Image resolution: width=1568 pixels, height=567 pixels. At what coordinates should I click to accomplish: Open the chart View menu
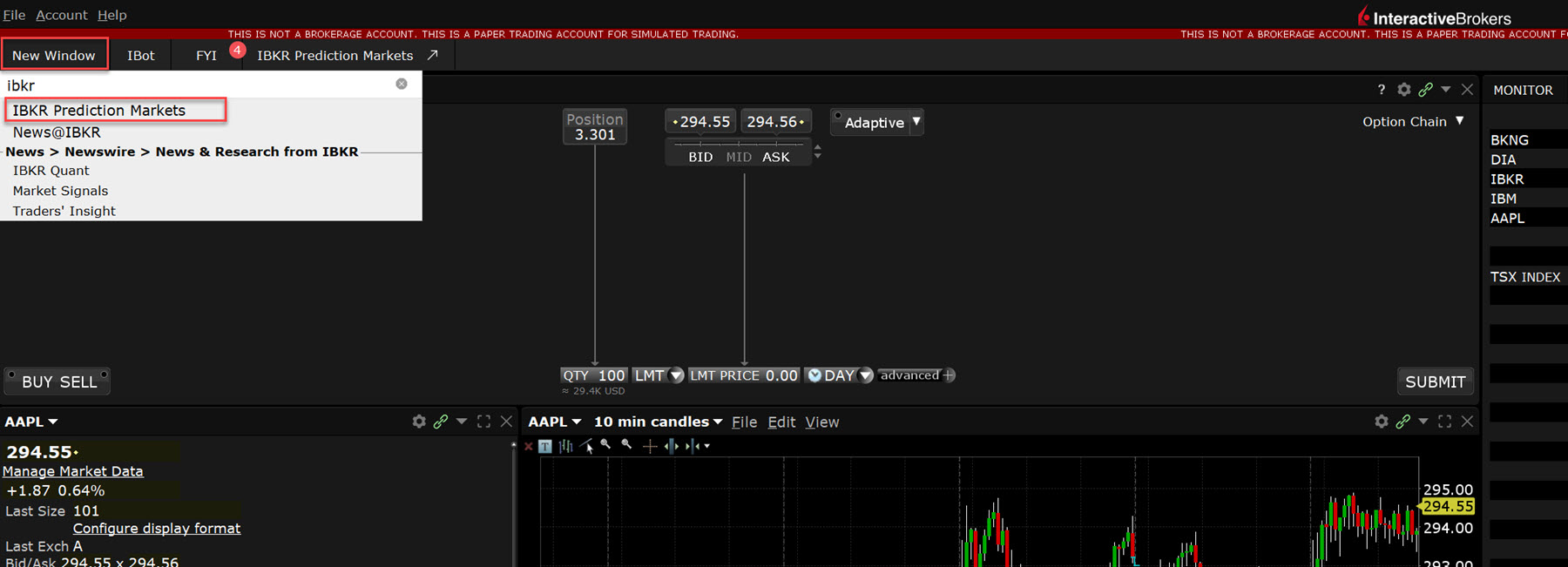tap(821, 422)
